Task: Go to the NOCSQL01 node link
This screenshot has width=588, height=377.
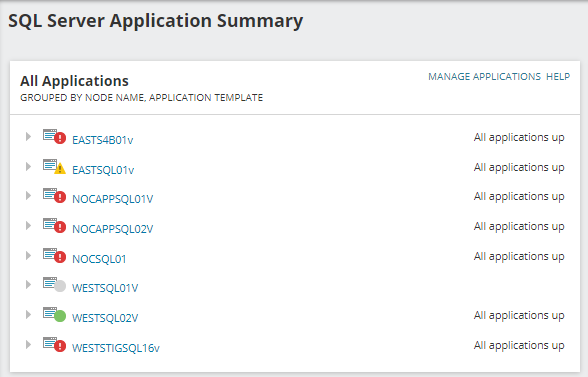Action: [99, 259]
